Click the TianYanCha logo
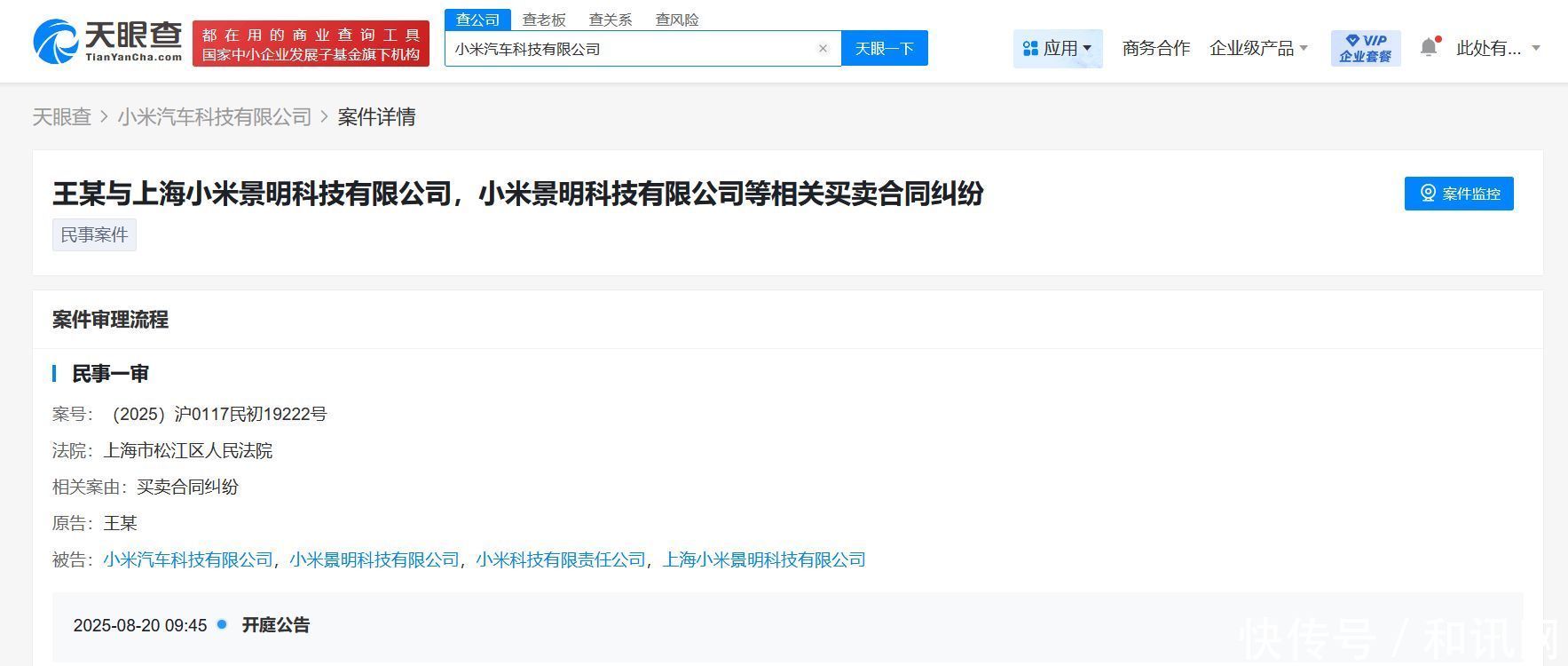Image resolution: width=1568 pixels, height=666 pixels. pyautogui.click(x=107, y=42)
